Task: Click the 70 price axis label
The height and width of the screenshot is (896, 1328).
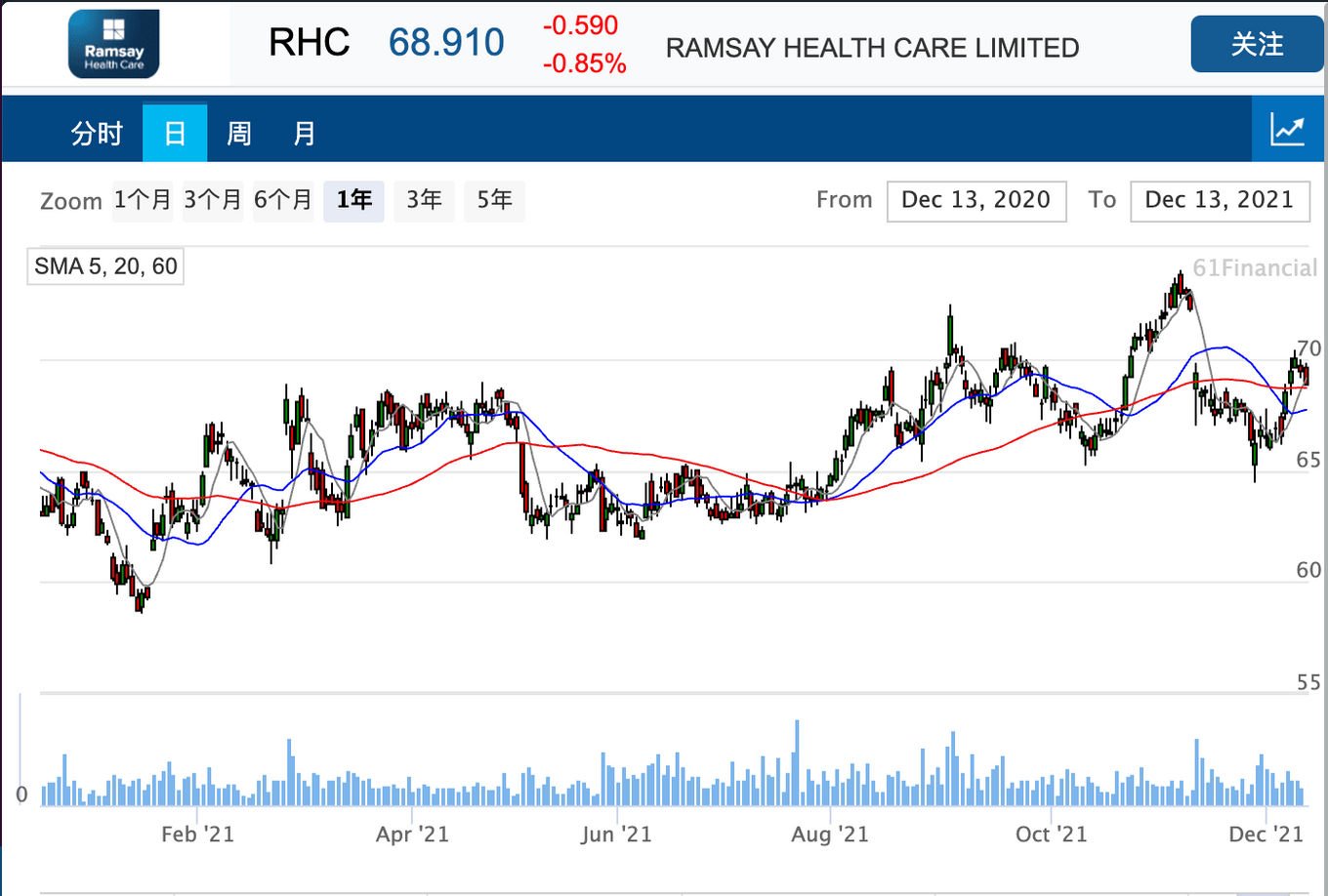Action: [x=1308, y=348]
